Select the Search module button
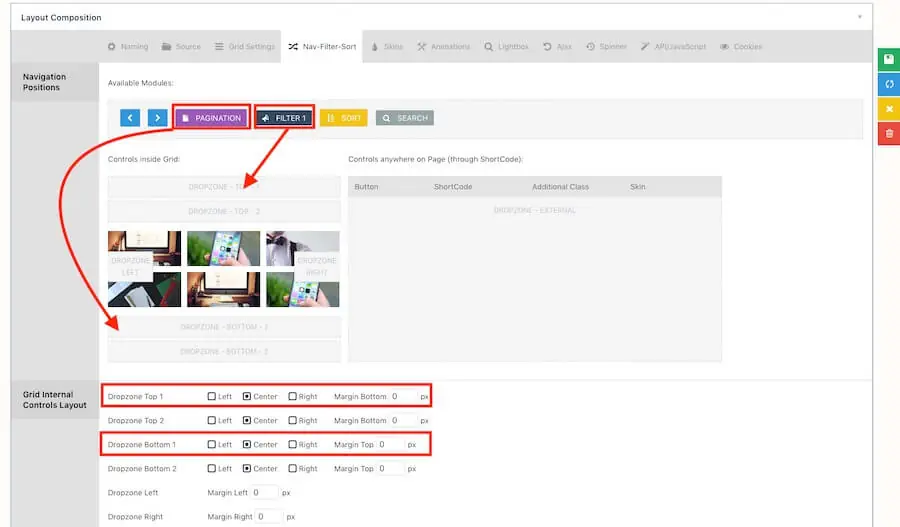Screen dimensions: 900x527 [x=405, y=118]
